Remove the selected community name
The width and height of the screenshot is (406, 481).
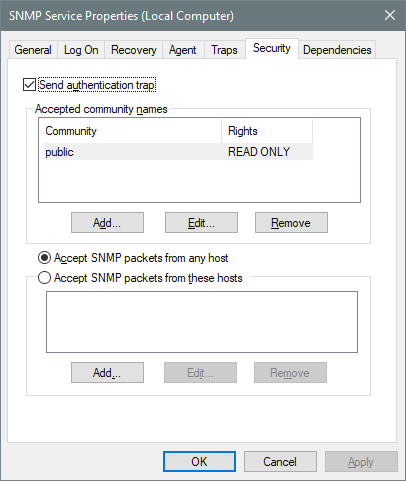point(291,222)
